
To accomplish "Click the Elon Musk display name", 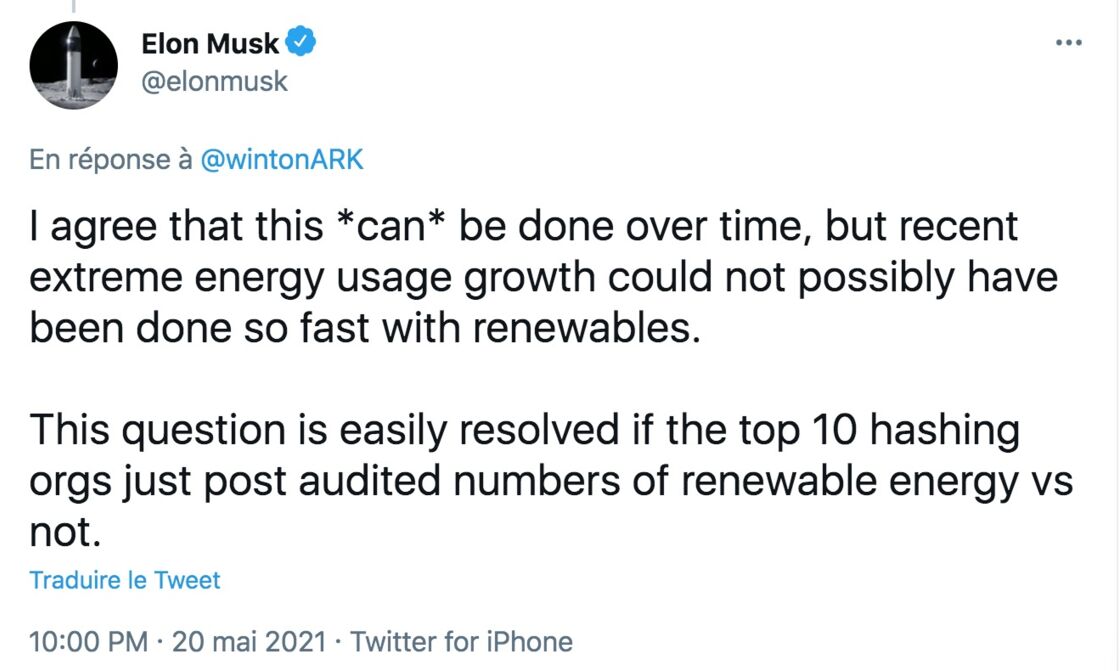I will click(x=210, y=44).
